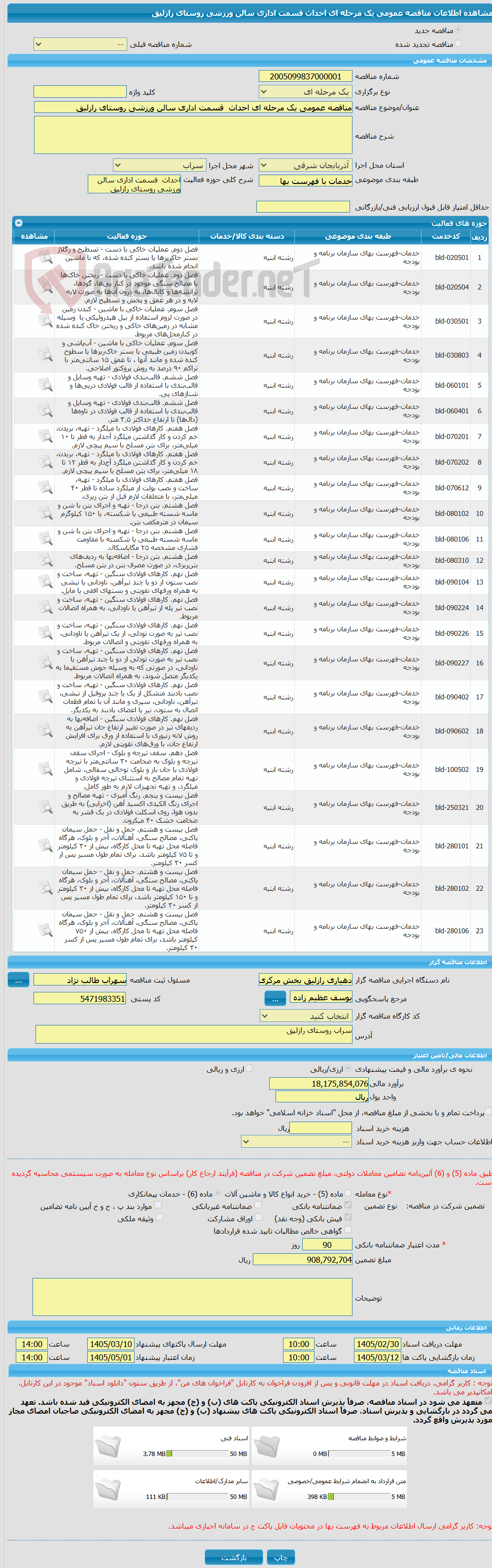Click the کلید واژه input field
The height and width of the screenshot is (1568, 492).
coord(80,91)
